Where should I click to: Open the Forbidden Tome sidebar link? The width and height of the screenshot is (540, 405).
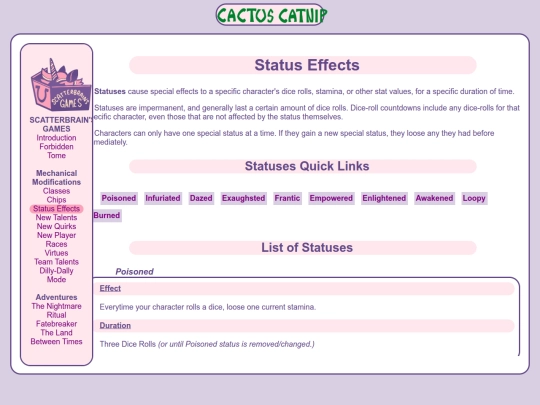point(56,151)
